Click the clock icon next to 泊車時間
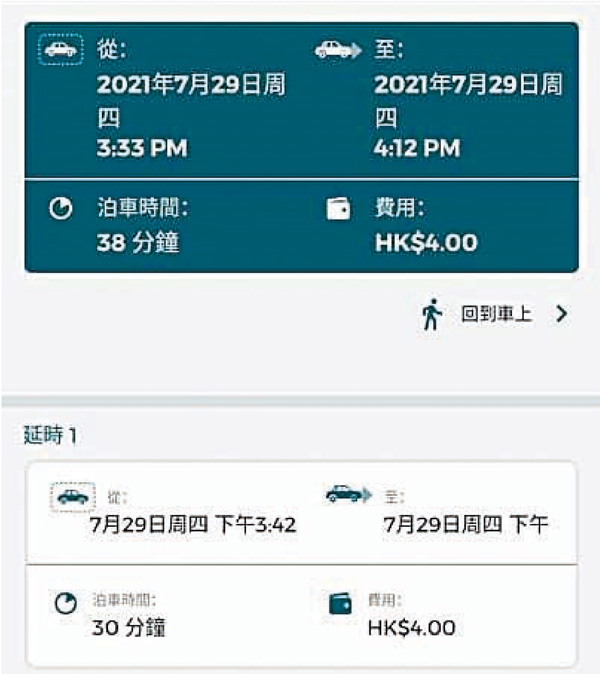 pos(61,208)
